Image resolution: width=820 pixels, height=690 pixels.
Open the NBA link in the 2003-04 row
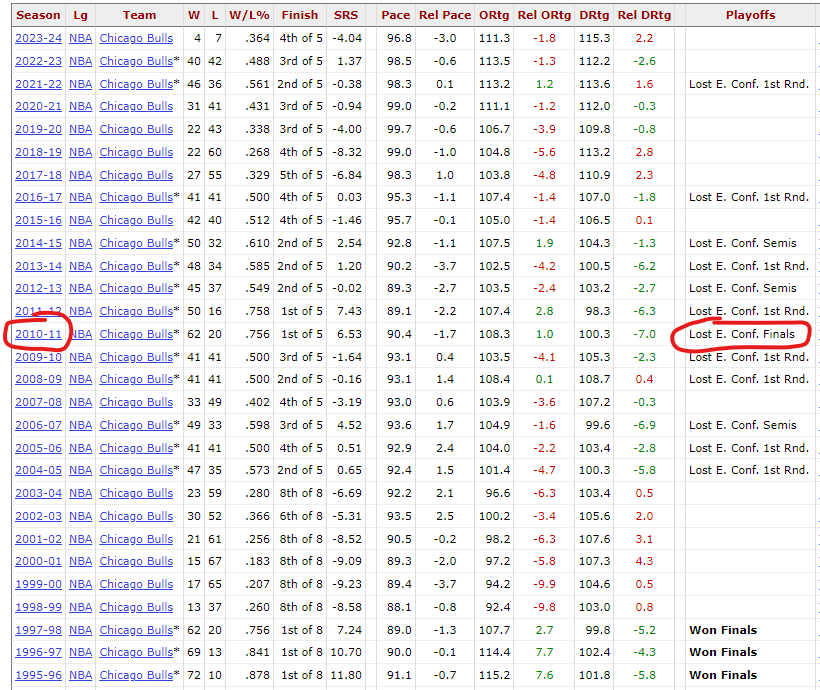[x=81, y=493]
